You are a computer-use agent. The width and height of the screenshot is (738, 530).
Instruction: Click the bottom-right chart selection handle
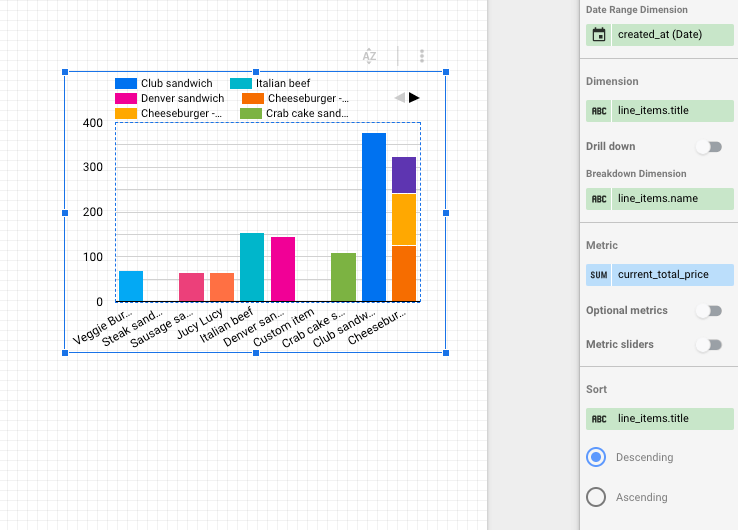point(446,353)
